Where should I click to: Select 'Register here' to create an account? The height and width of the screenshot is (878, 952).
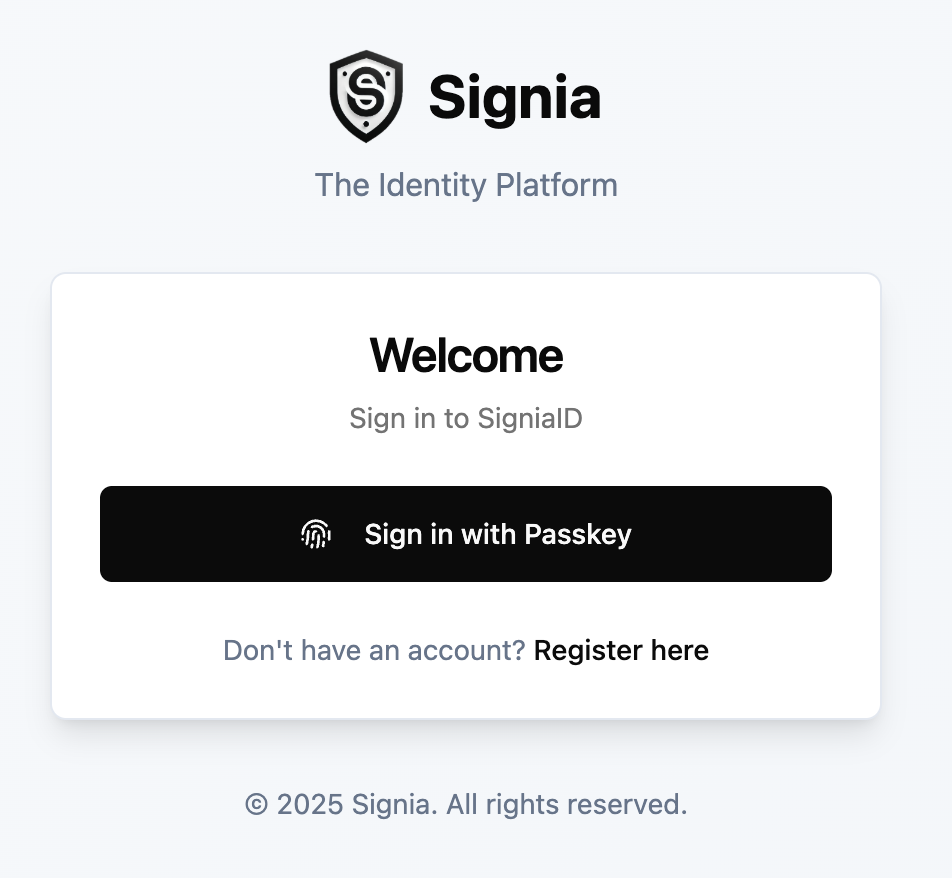pos(622,650)
